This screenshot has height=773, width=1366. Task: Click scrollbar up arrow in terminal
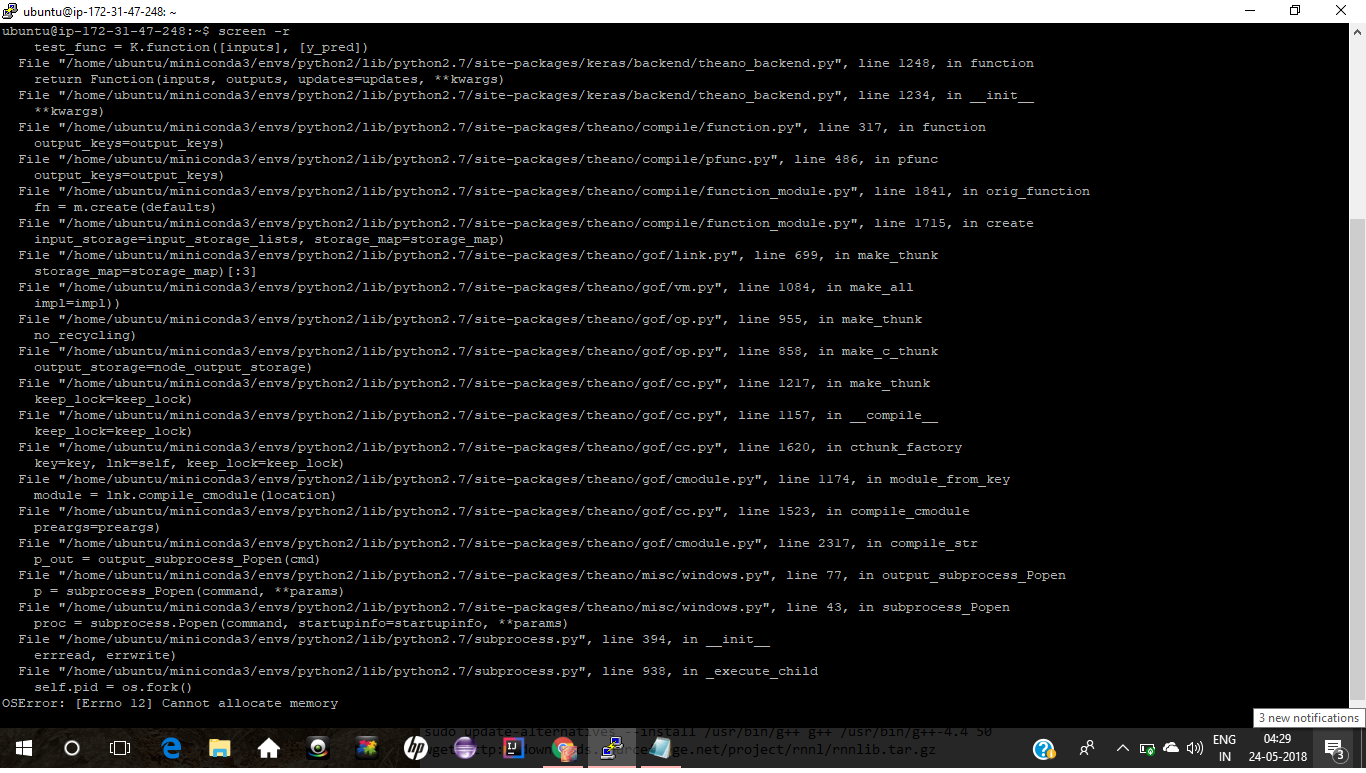coord(1357,31)
